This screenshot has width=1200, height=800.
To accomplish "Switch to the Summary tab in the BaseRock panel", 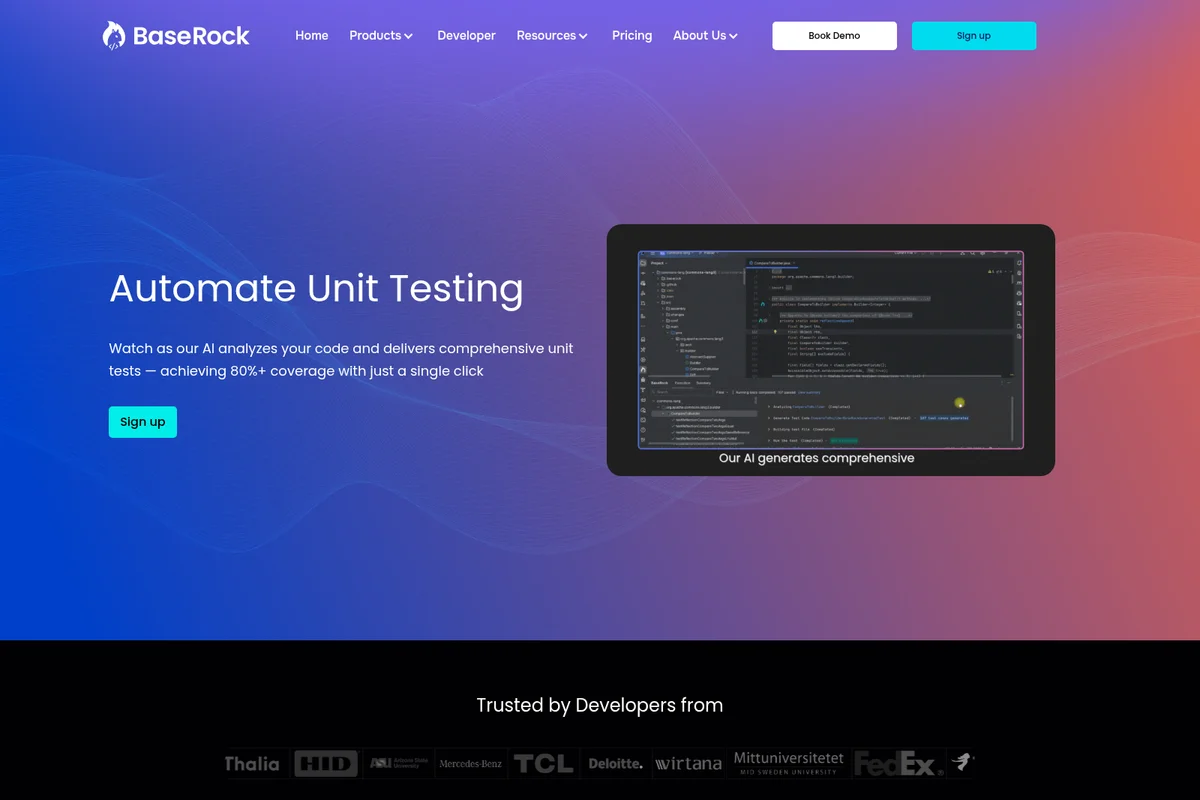I will (701, 383).
